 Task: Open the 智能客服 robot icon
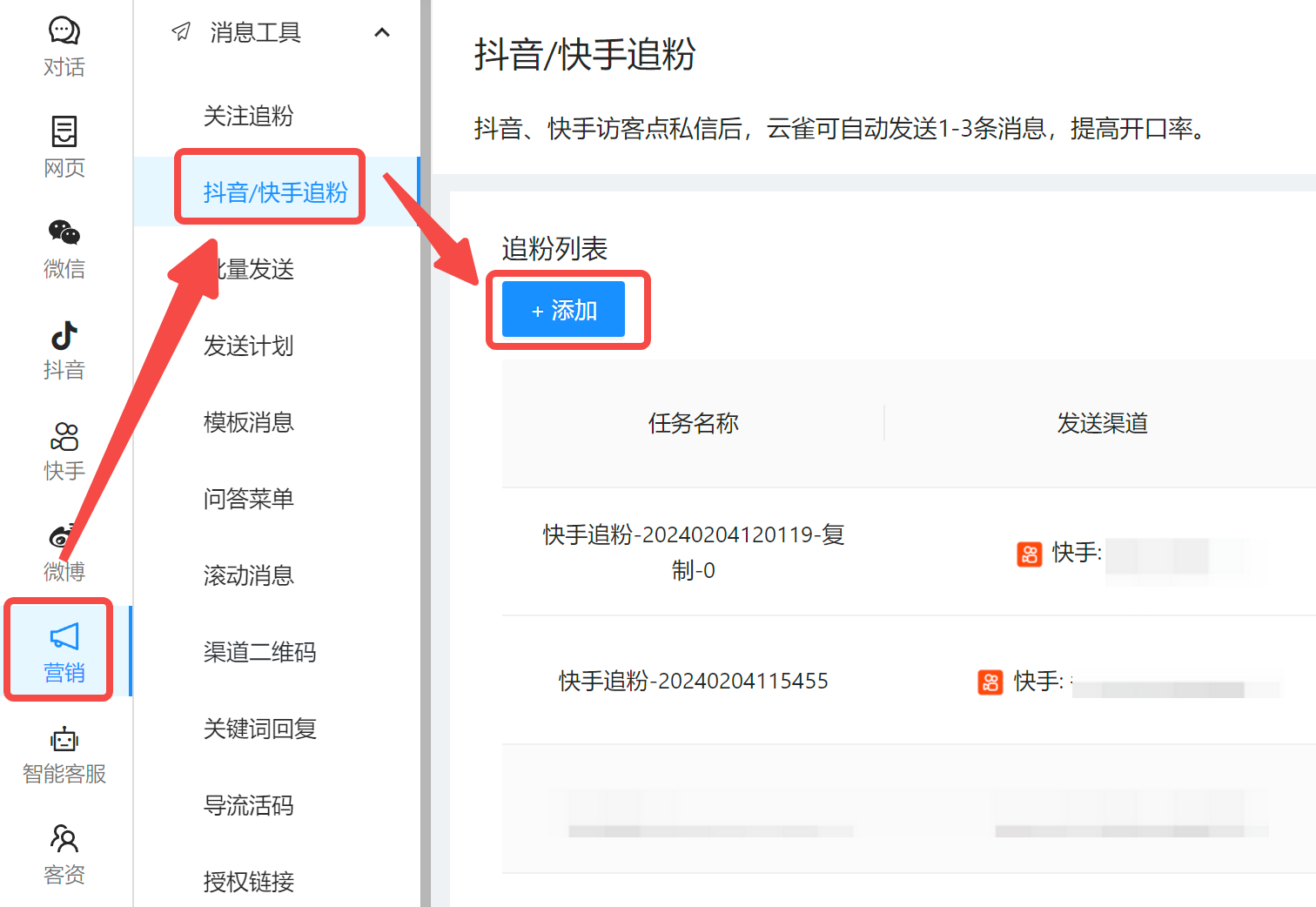click(64, 739)
